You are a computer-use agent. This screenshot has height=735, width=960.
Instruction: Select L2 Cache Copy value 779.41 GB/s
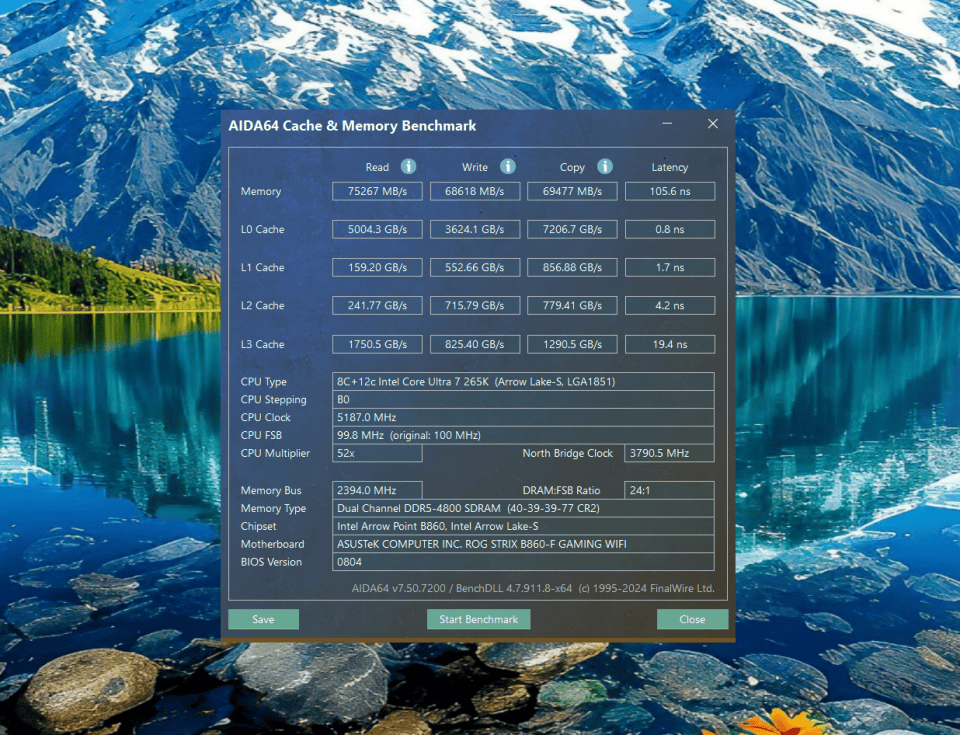click(x=572, y=305)
